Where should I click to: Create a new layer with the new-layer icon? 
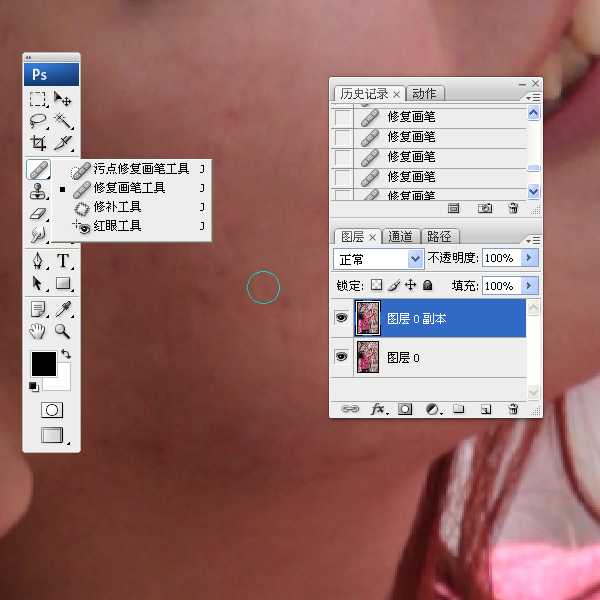coord(486,409)
